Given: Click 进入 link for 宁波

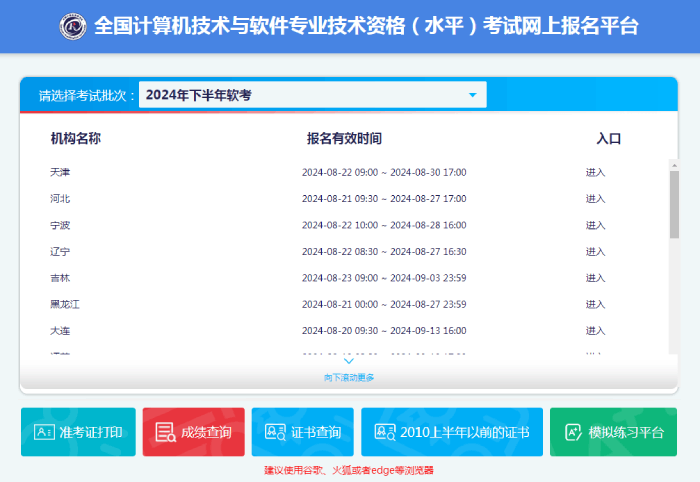Looking at the screenshot, I should [x=595, y=225].
